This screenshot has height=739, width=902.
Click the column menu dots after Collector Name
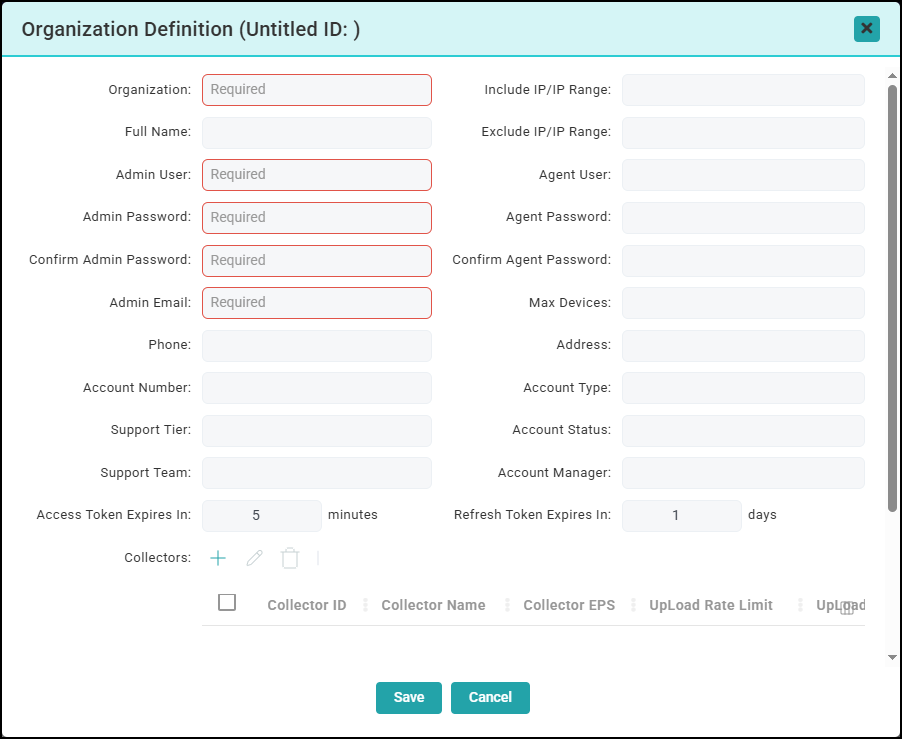pos(507,605)
